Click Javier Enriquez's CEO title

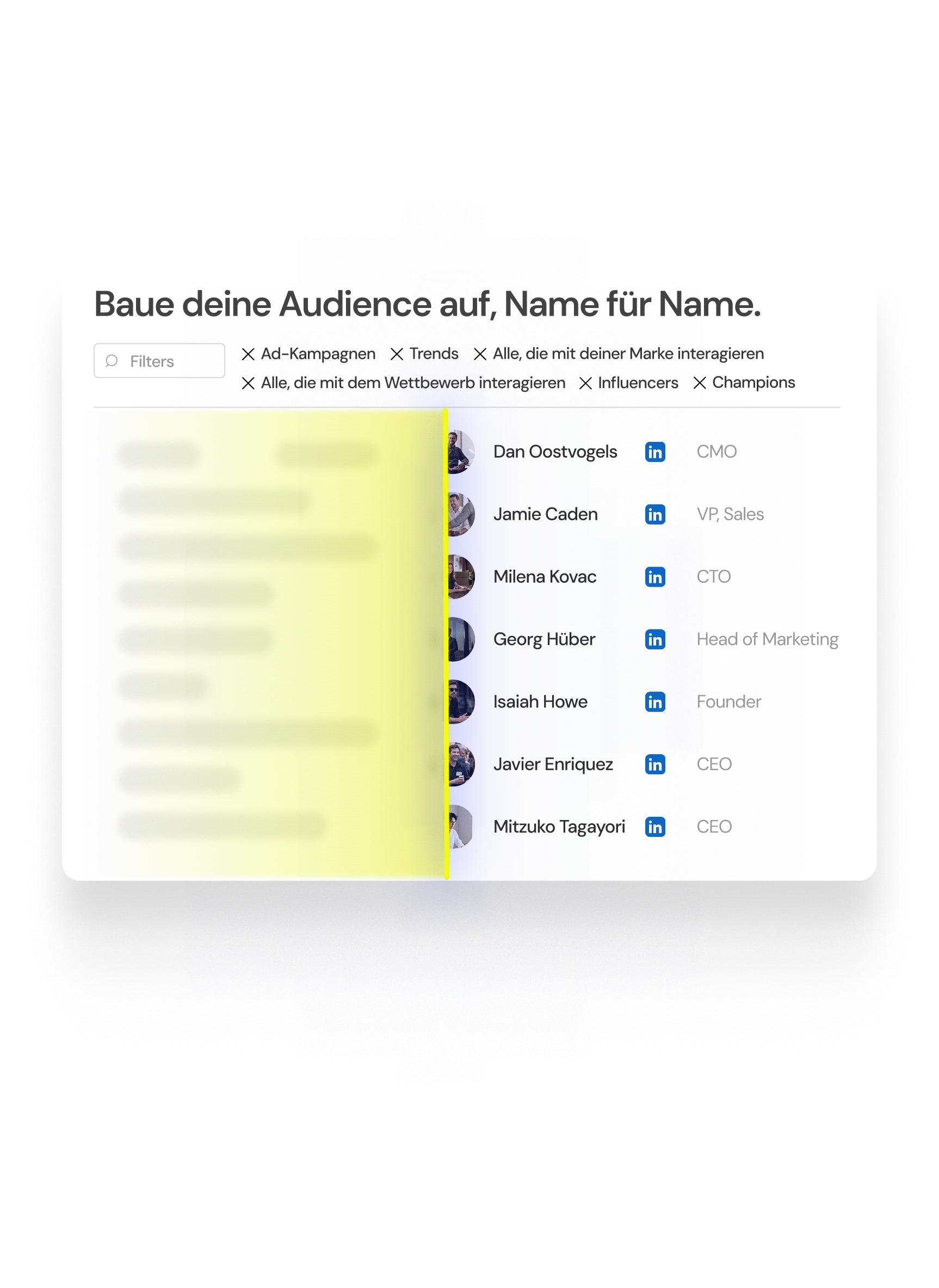pos(714,765)
